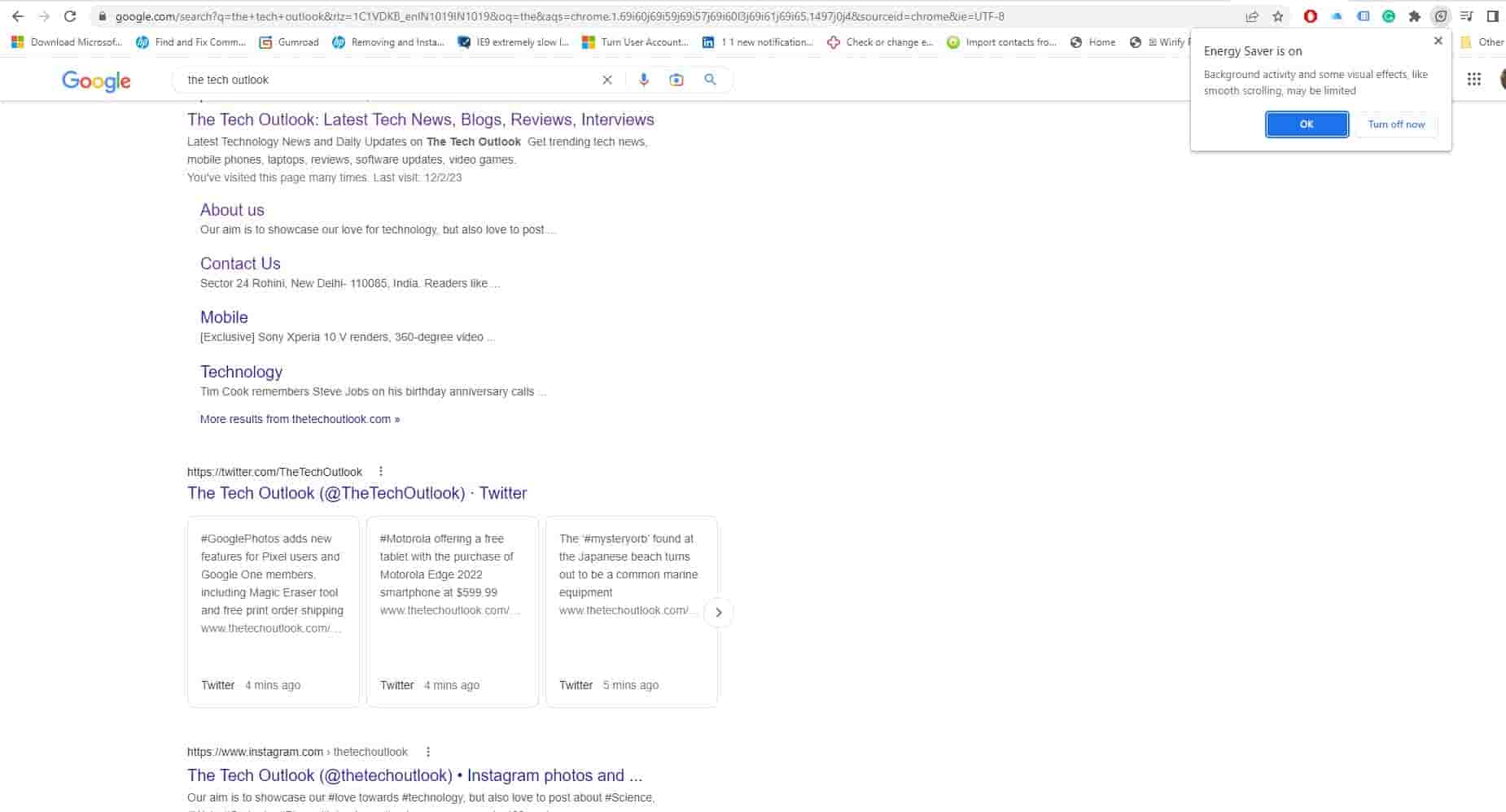This screenshot has height=812, width=1506.
Task: Open options menu for Instagram result
Action: pyautogui.click(x=428, y=752)
